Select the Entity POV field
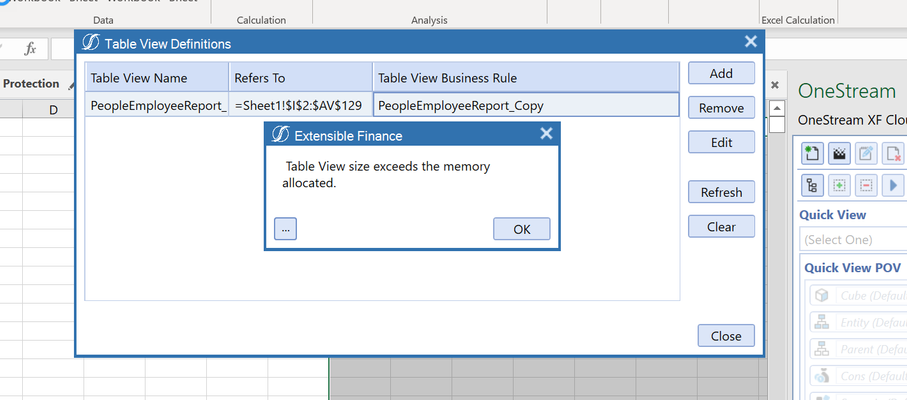This screenshot has width=907, height=400. (856, 323)
